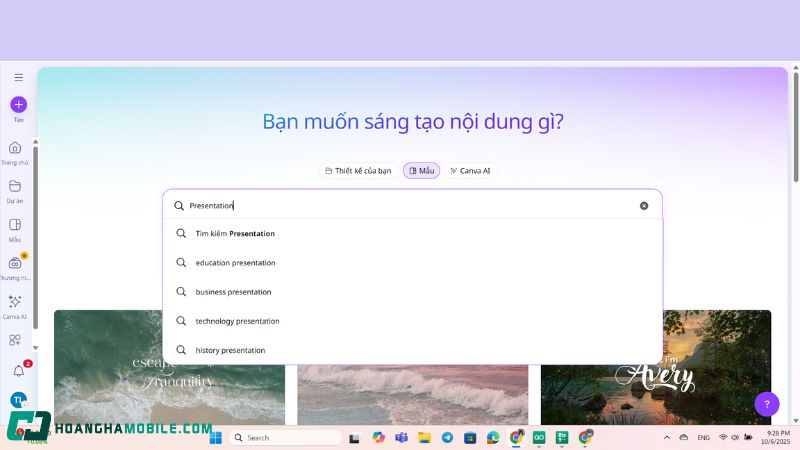Click the purple Tạo create button

[x=18, y=105]
